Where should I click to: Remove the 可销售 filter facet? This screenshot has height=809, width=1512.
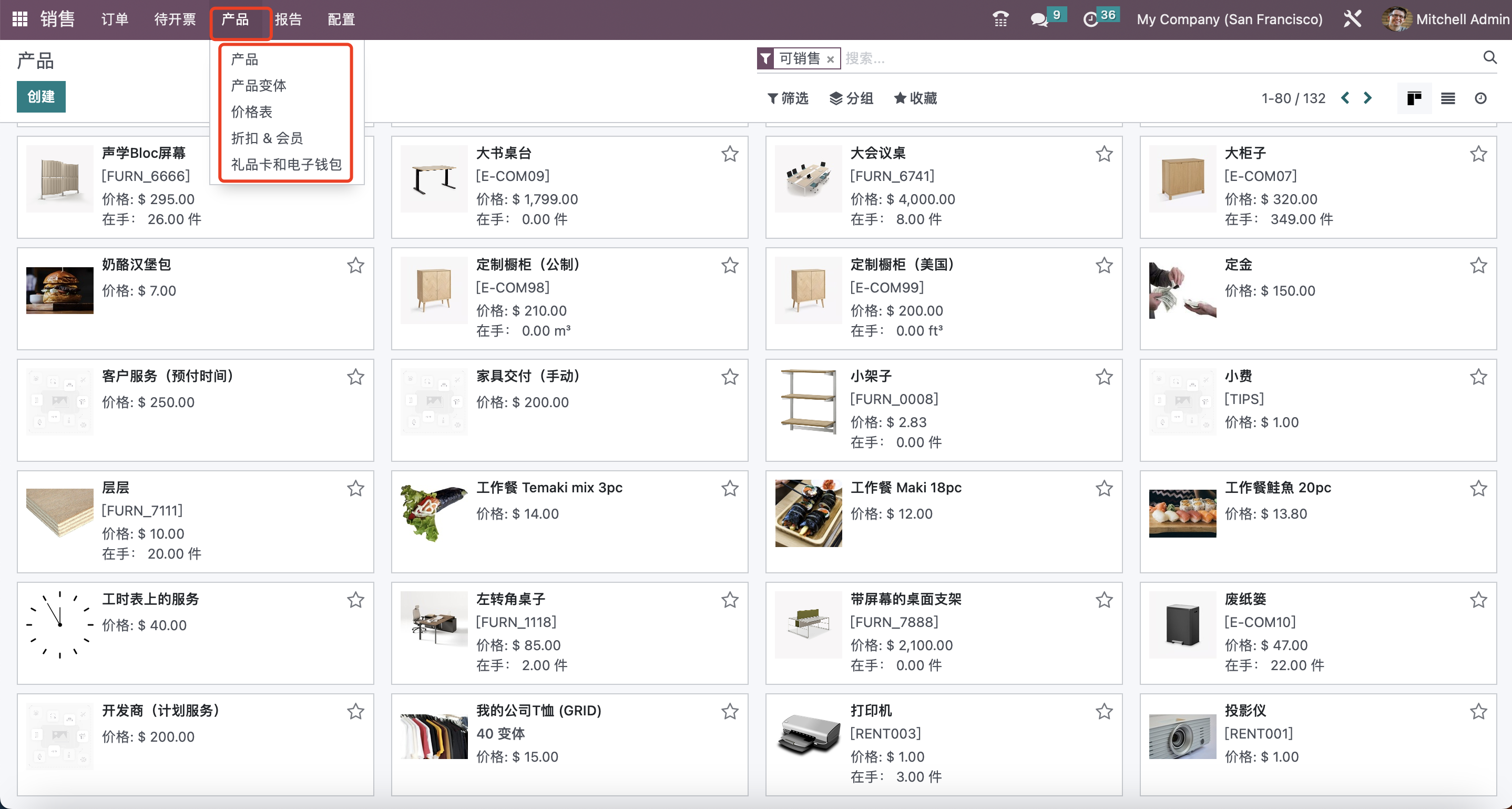830,59
